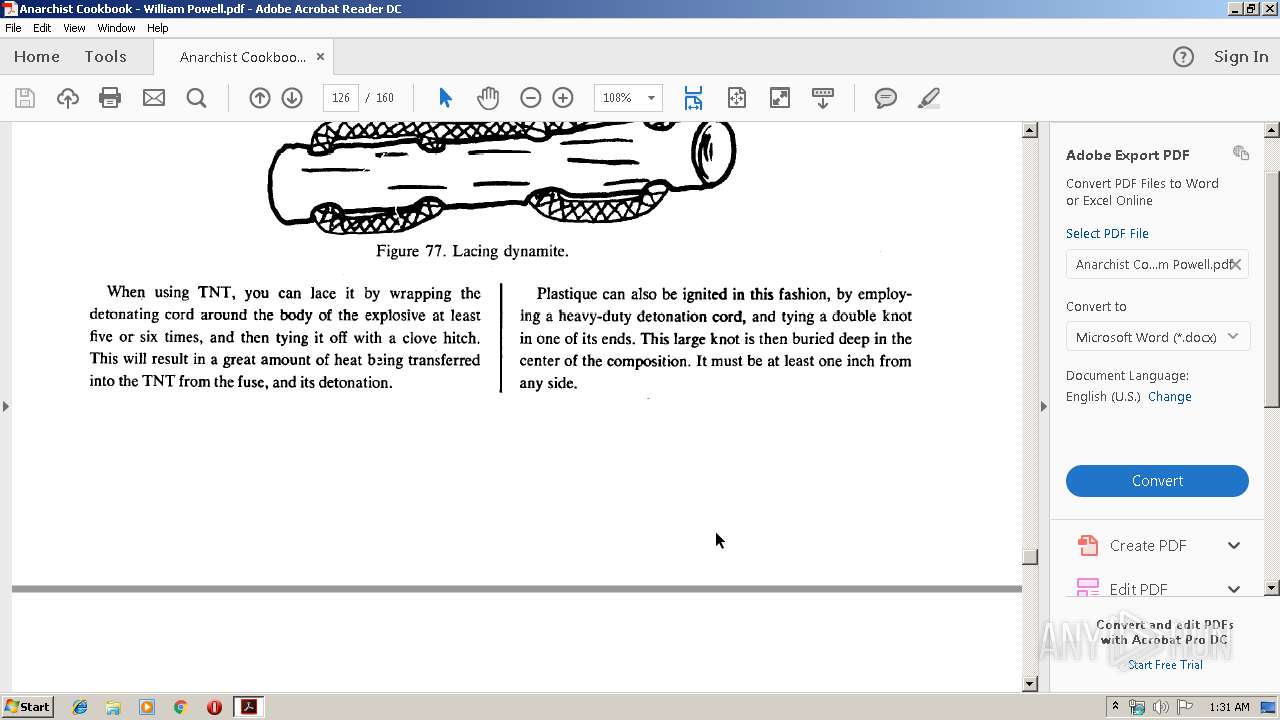This screenshot has width=1280, height=720.
Task: Select the arrow selection tool
Action: (x=446, y=98)
